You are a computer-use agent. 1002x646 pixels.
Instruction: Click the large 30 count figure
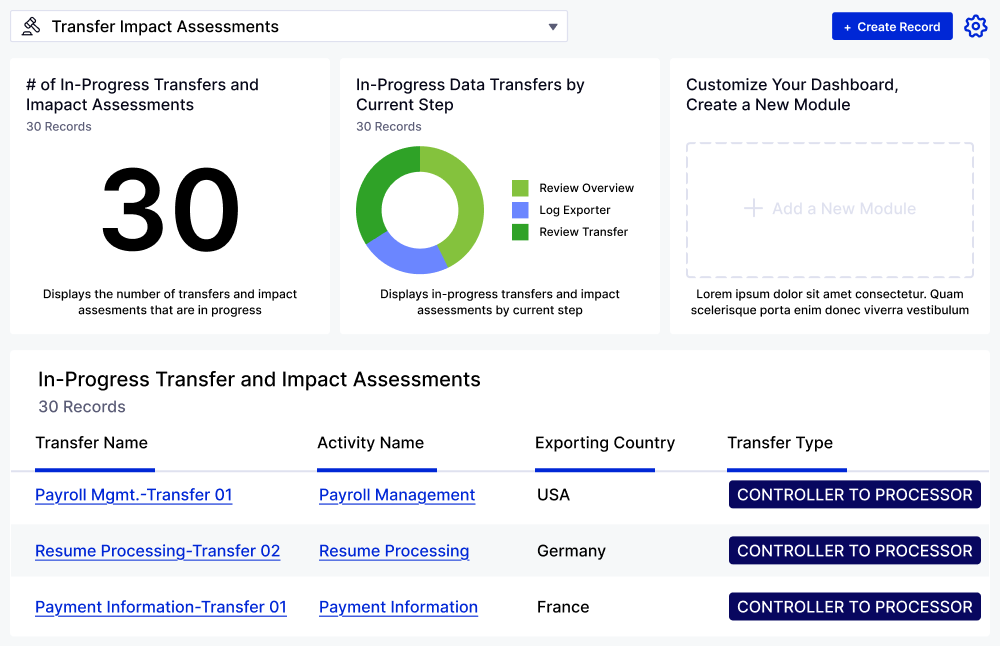pyautogui.click(x=170, y=210)
